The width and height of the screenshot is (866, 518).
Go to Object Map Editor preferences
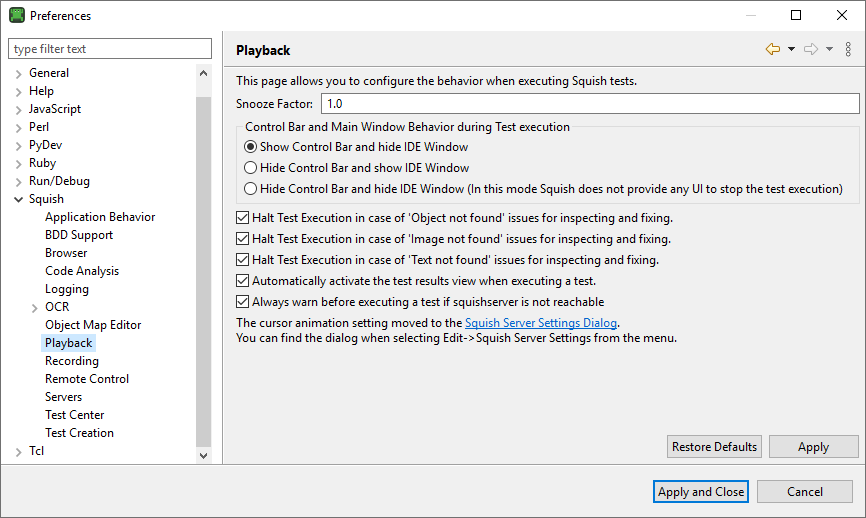coord(93,325)
